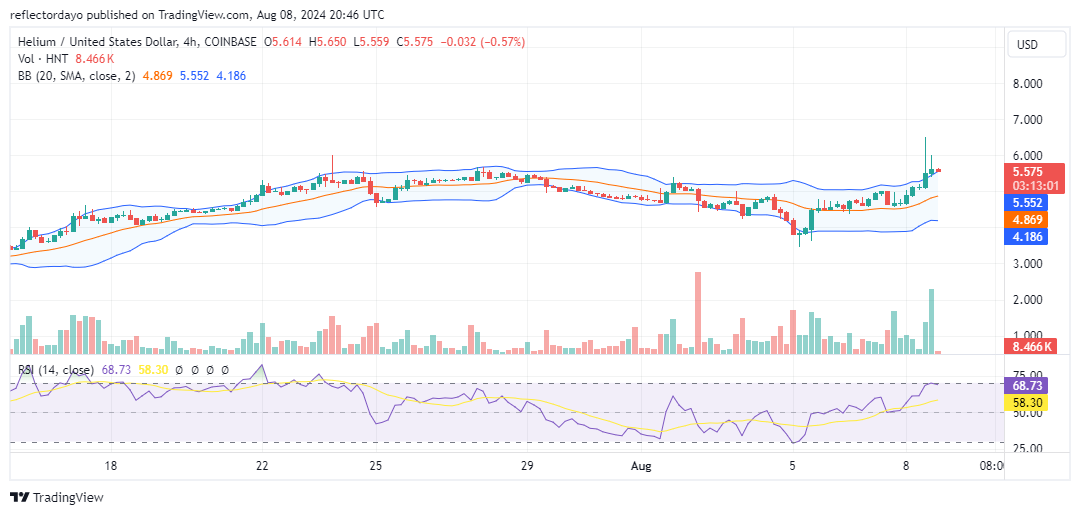This screenshot has width=1080, height=515.
Task: Click the TradingView logo at bottom left
Action: (56, 497)
